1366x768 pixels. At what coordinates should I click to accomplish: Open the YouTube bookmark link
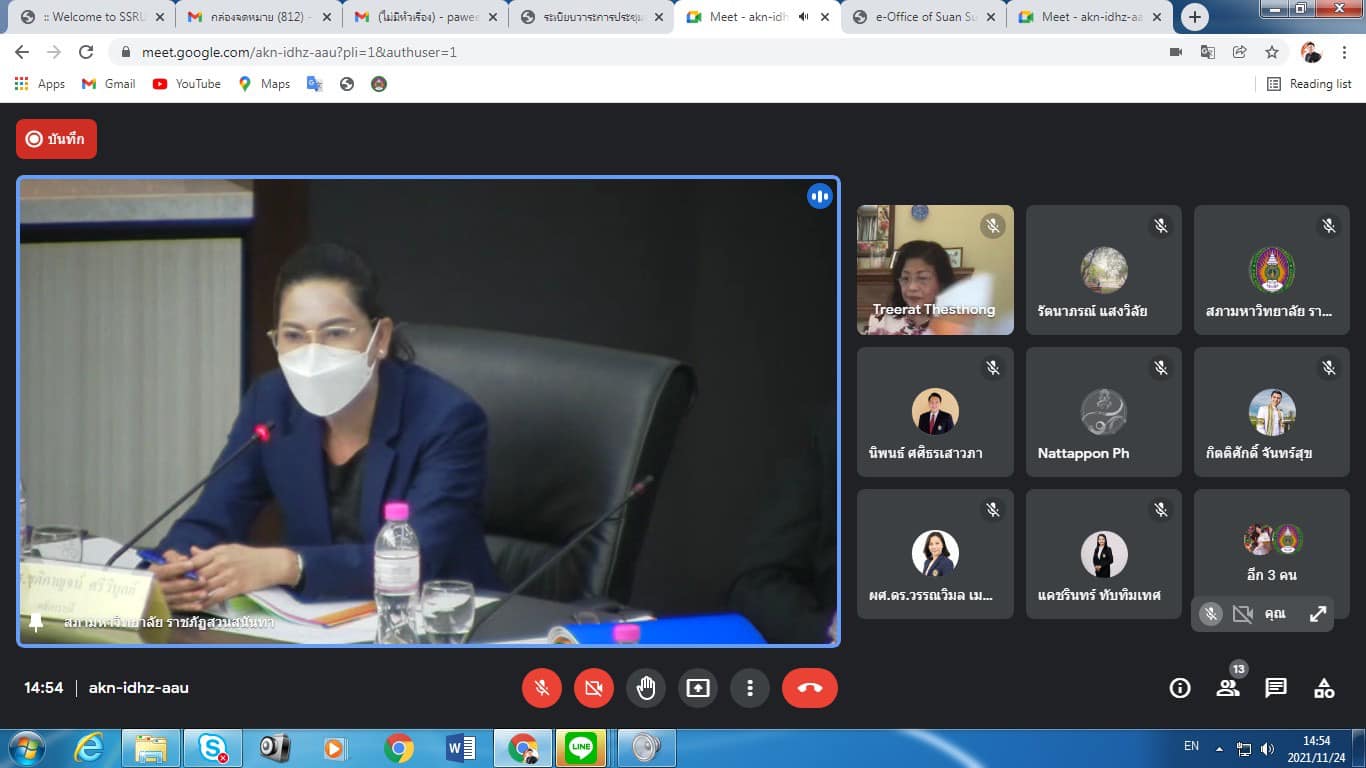pos(187,84)
